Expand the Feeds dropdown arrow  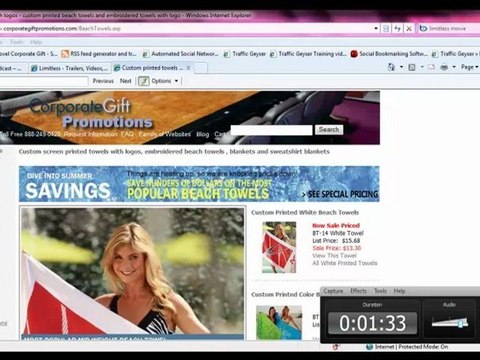click(422, 67)
